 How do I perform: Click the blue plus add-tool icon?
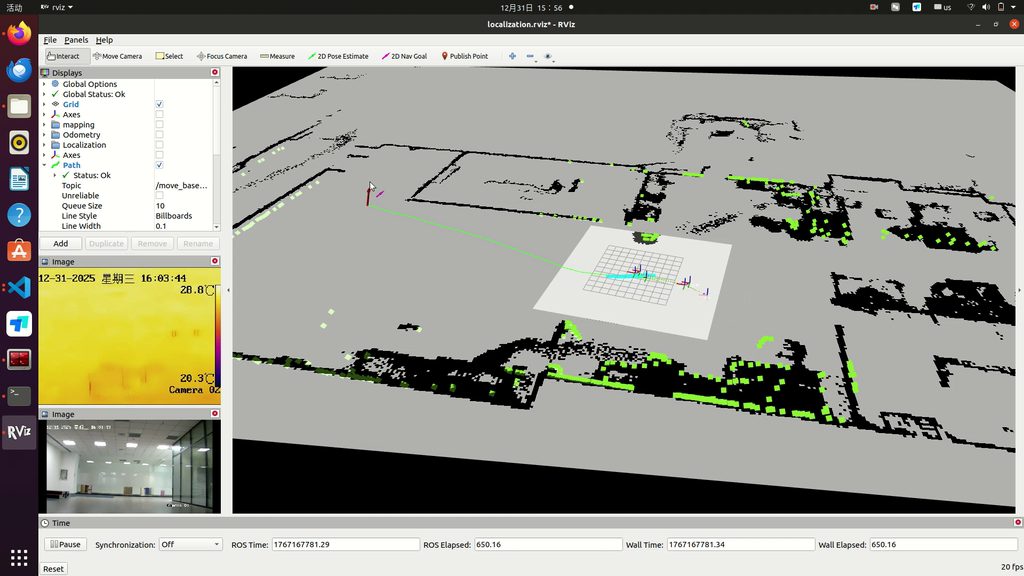pos(512,56)
